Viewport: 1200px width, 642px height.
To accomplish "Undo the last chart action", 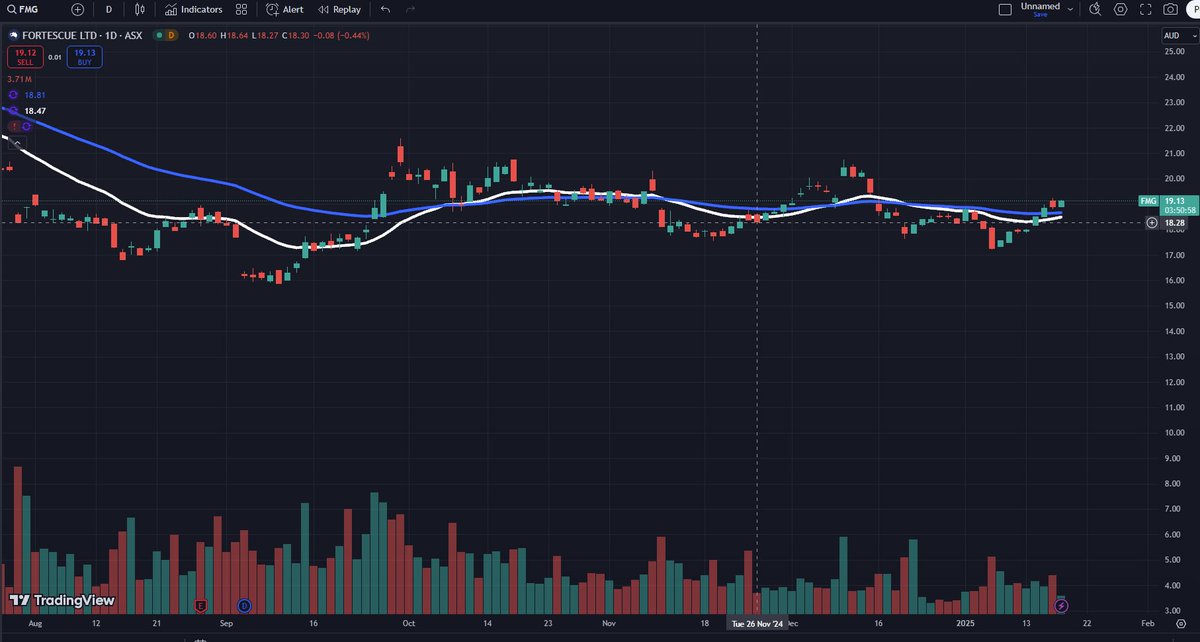I will pyautogui.click(x=386, y=9).
